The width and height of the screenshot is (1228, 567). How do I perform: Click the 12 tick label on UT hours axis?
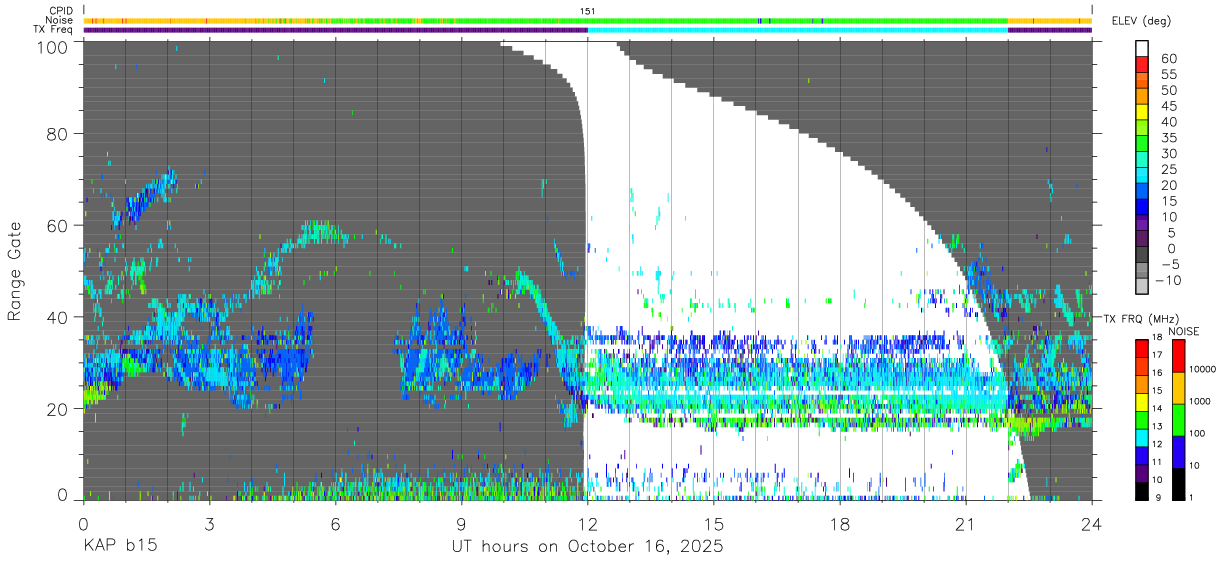point(588,525)
